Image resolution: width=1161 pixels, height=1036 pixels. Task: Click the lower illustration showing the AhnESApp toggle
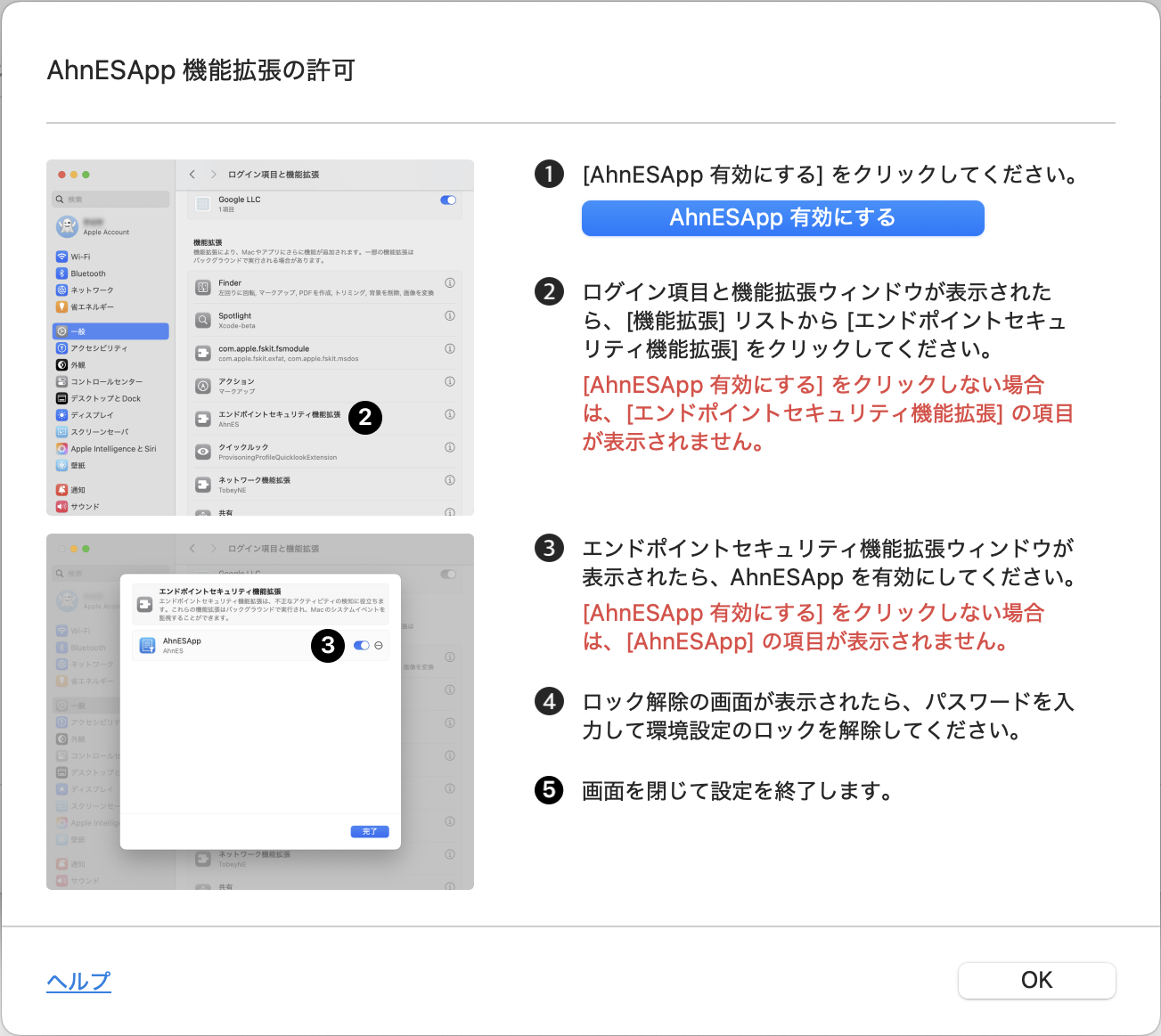(x=260, y=712)
